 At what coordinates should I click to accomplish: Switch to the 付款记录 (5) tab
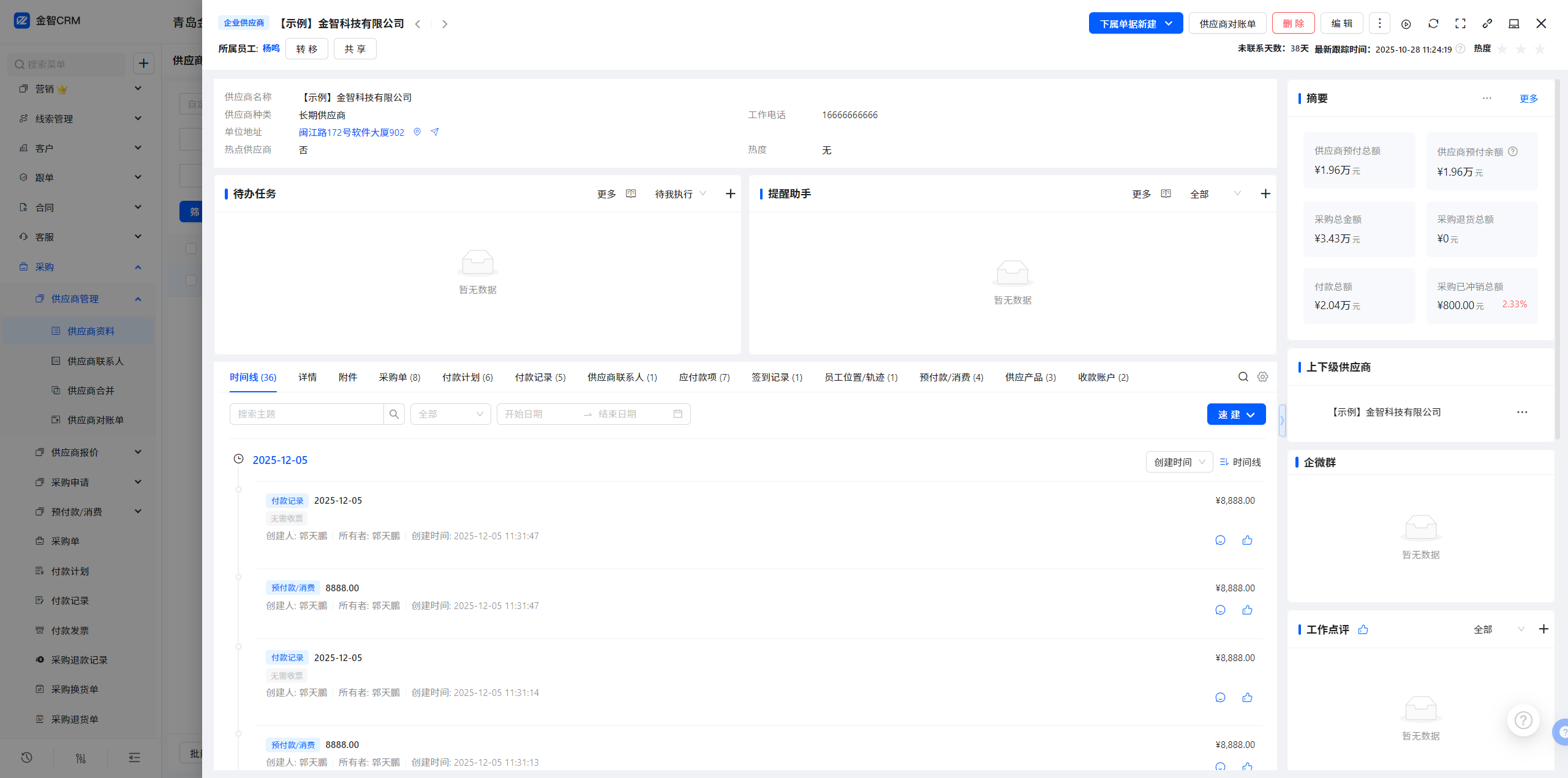click(540, 377)
